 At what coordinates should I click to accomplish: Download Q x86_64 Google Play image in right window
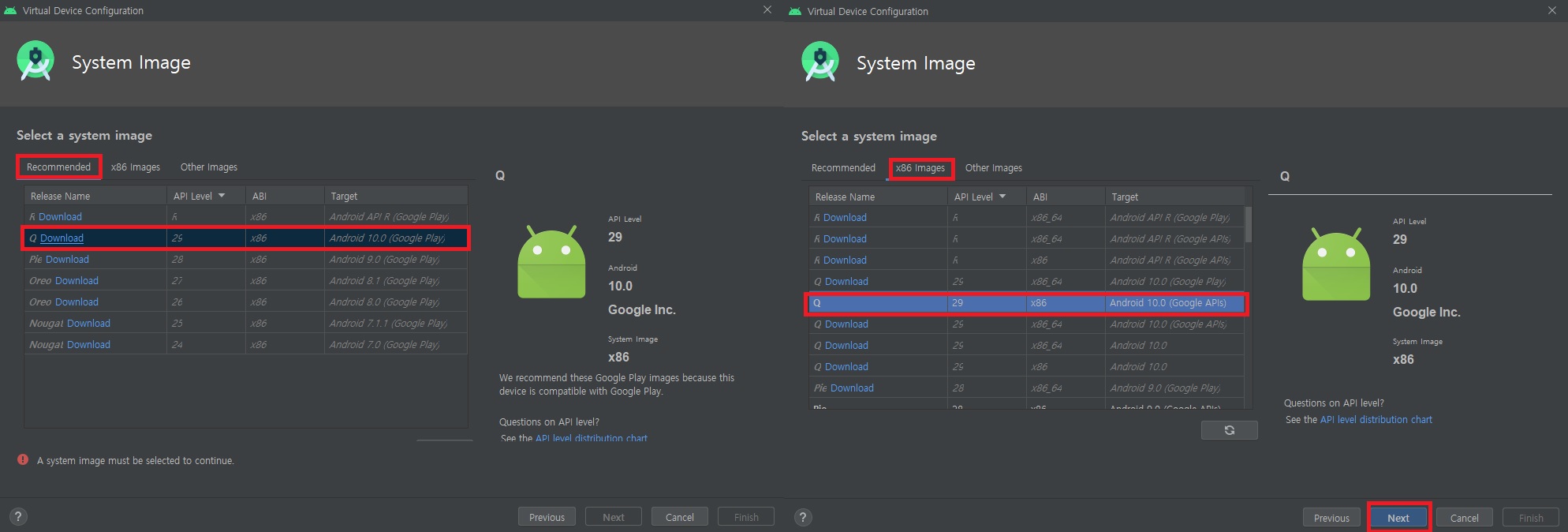point(846,282)
